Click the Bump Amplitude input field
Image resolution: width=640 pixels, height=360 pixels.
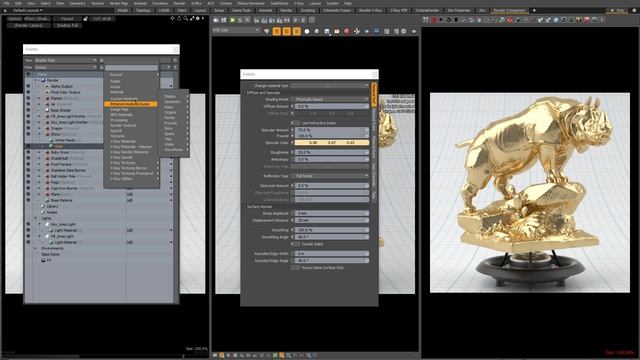(332, 213)
